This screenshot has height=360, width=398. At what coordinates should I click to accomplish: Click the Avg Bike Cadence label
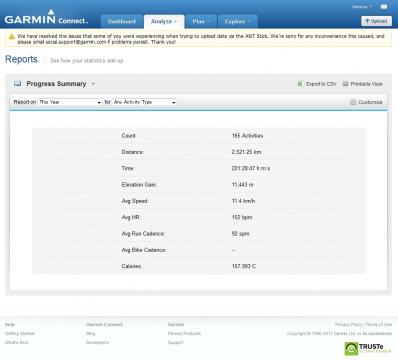click(x=144, y=250)
